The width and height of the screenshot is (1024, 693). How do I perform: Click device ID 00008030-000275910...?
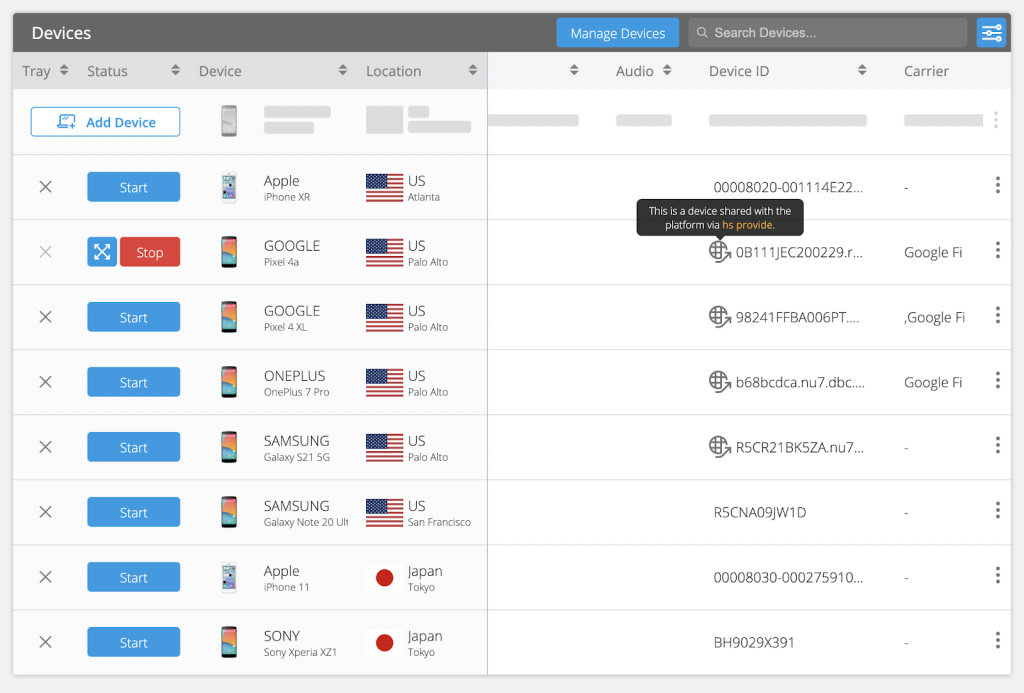pos(788,577)
